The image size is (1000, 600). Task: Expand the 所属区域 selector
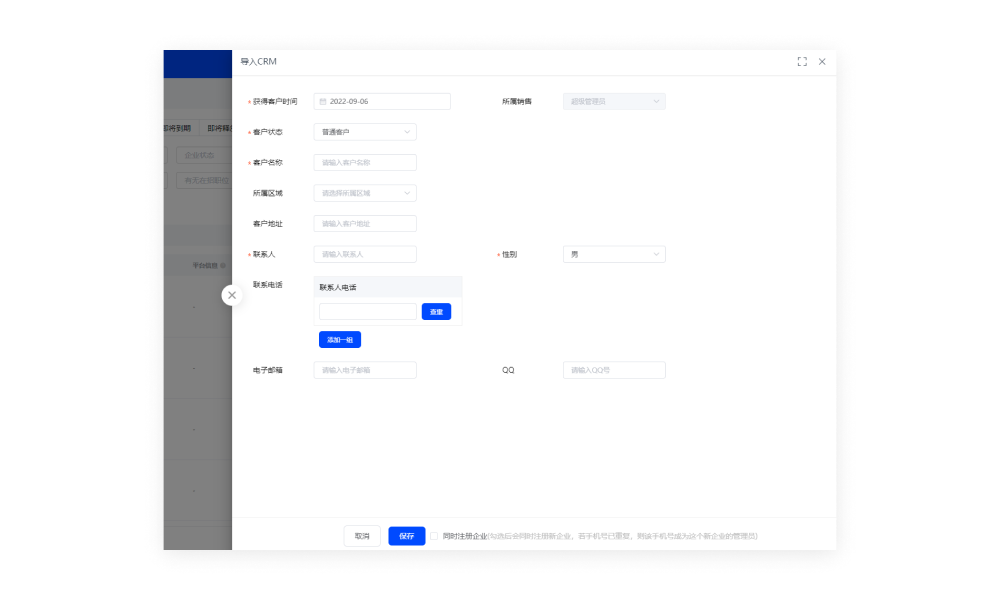pyautogui.click(x=365, y=193)
